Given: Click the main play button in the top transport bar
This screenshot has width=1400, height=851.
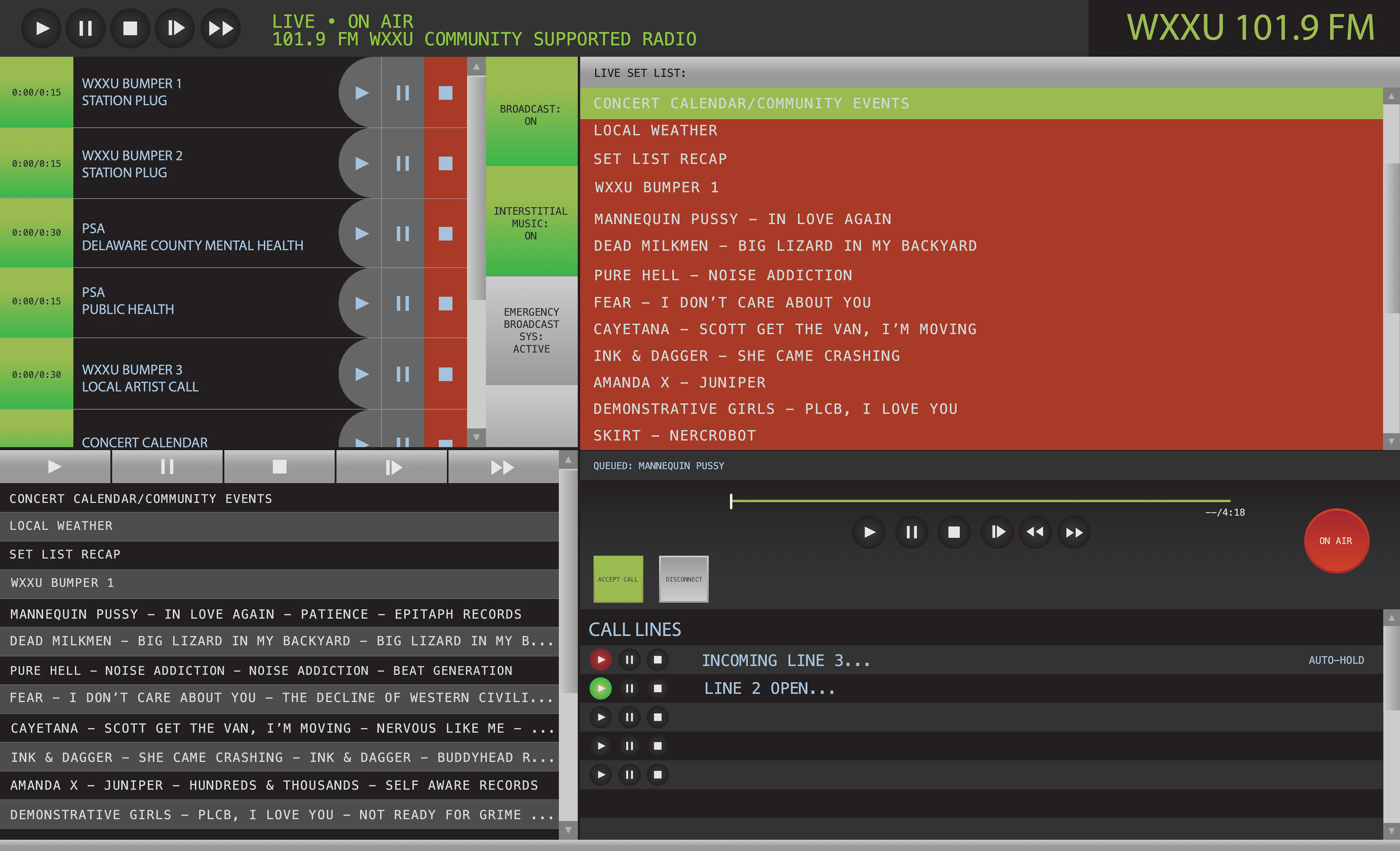Looking at the screenshot, I should click(x=41, y=28).
